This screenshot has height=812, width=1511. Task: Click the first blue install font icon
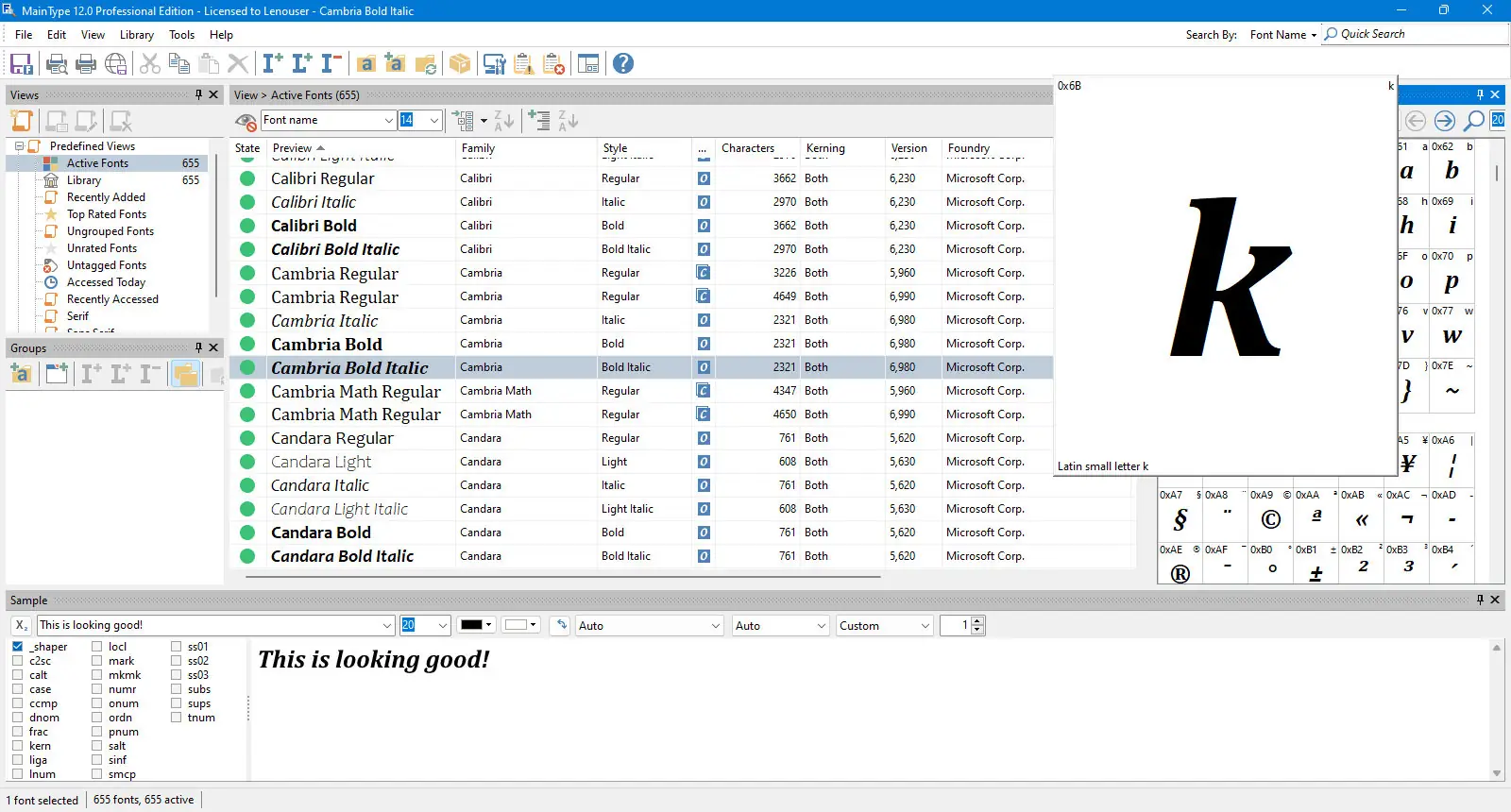pyautogui.click(x=273, y=64)
